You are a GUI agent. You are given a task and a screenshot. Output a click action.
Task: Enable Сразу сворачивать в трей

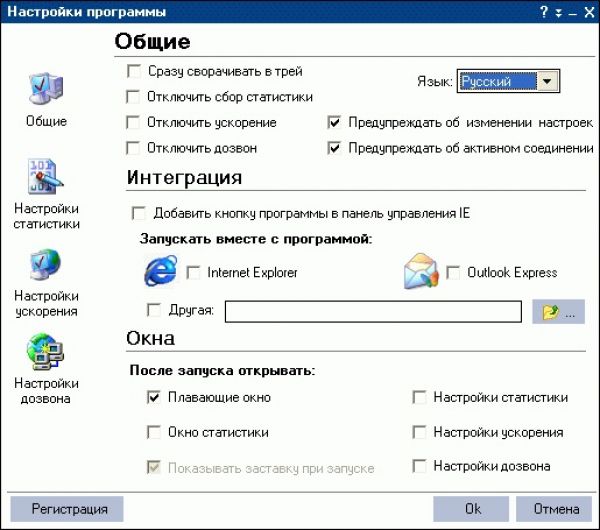click(134, 71)
